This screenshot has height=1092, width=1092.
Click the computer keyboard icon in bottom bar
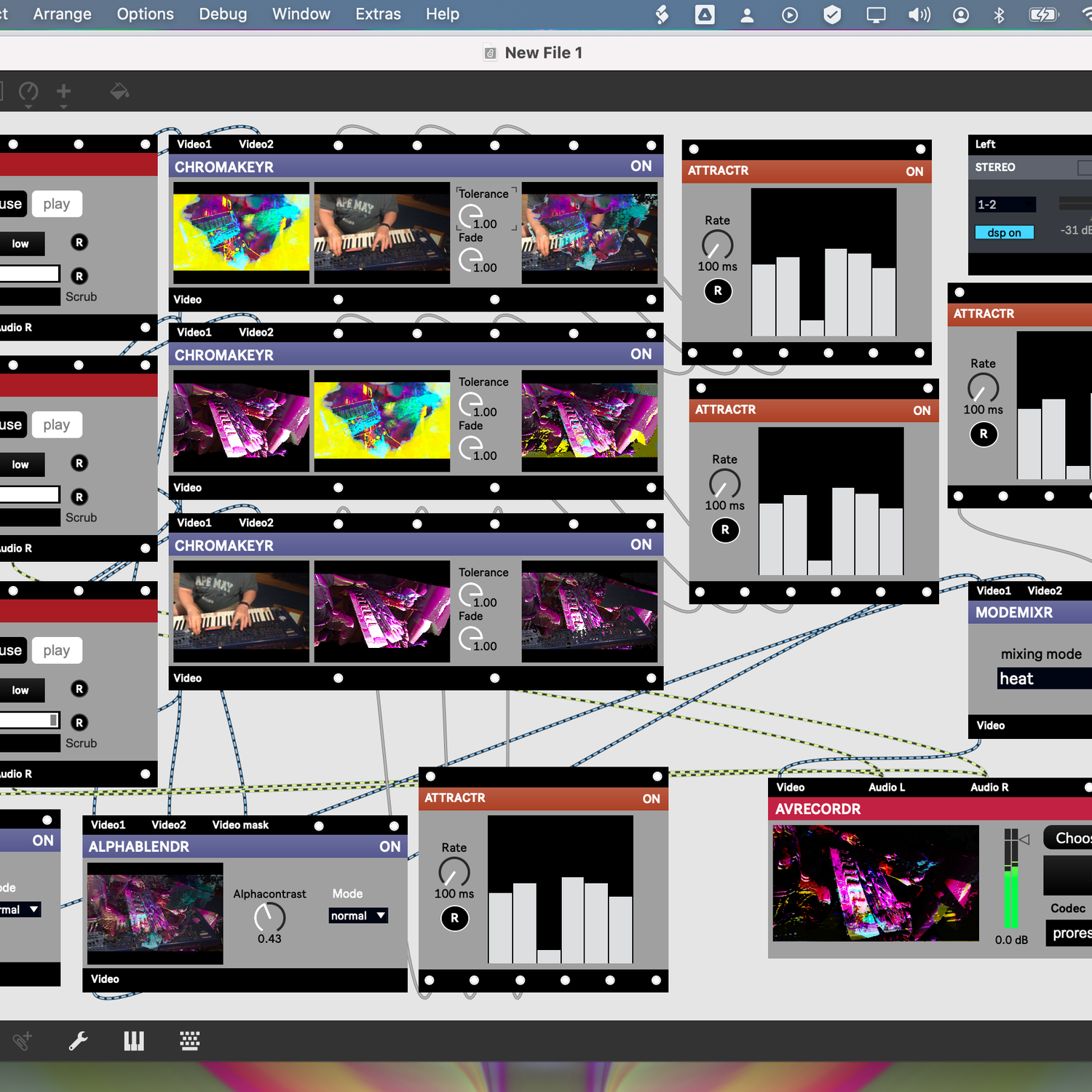(190, 1041)
